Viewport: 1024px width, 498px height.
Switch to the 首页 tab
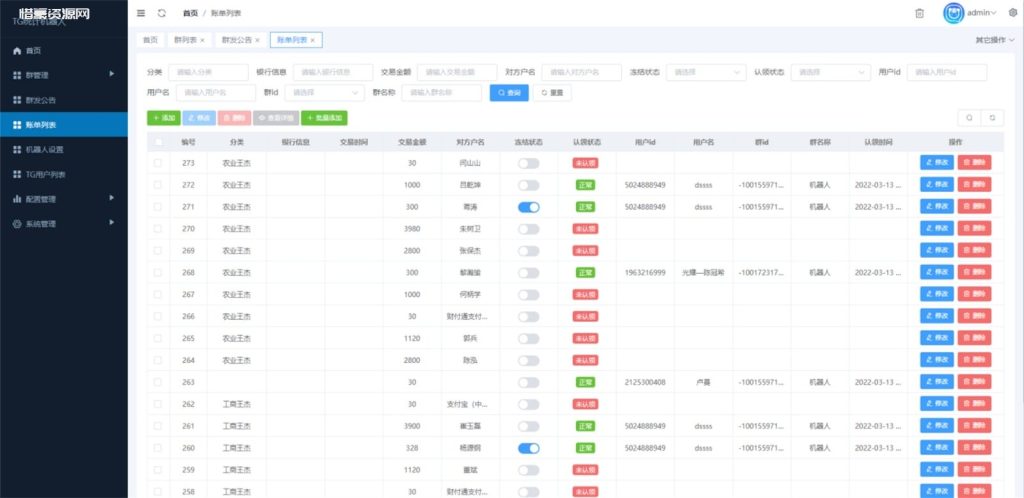click(151, 40)
